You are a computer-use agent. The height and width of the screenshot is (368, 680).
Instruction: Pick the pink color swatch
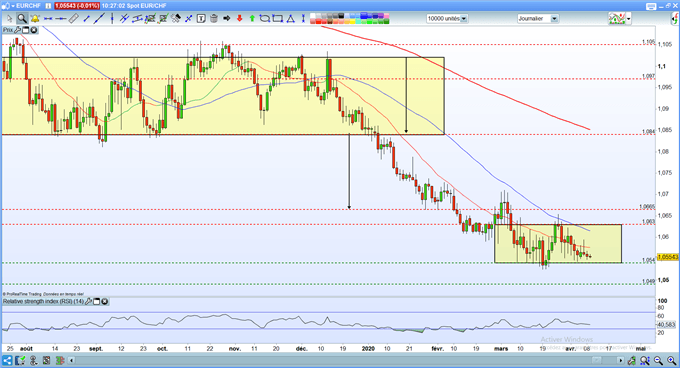point(386,16)
